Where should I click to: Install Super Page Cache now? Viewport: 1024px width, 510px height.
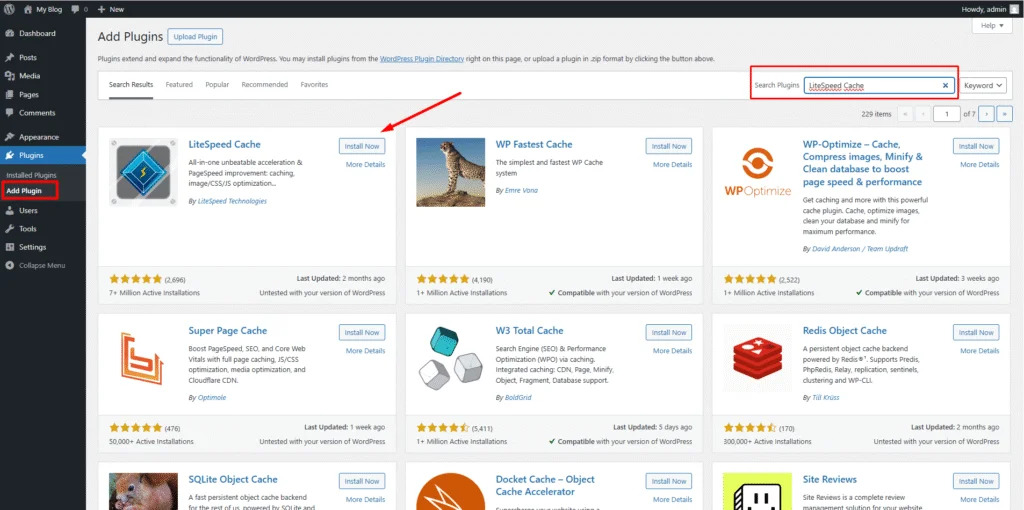(x=362, y=332)
